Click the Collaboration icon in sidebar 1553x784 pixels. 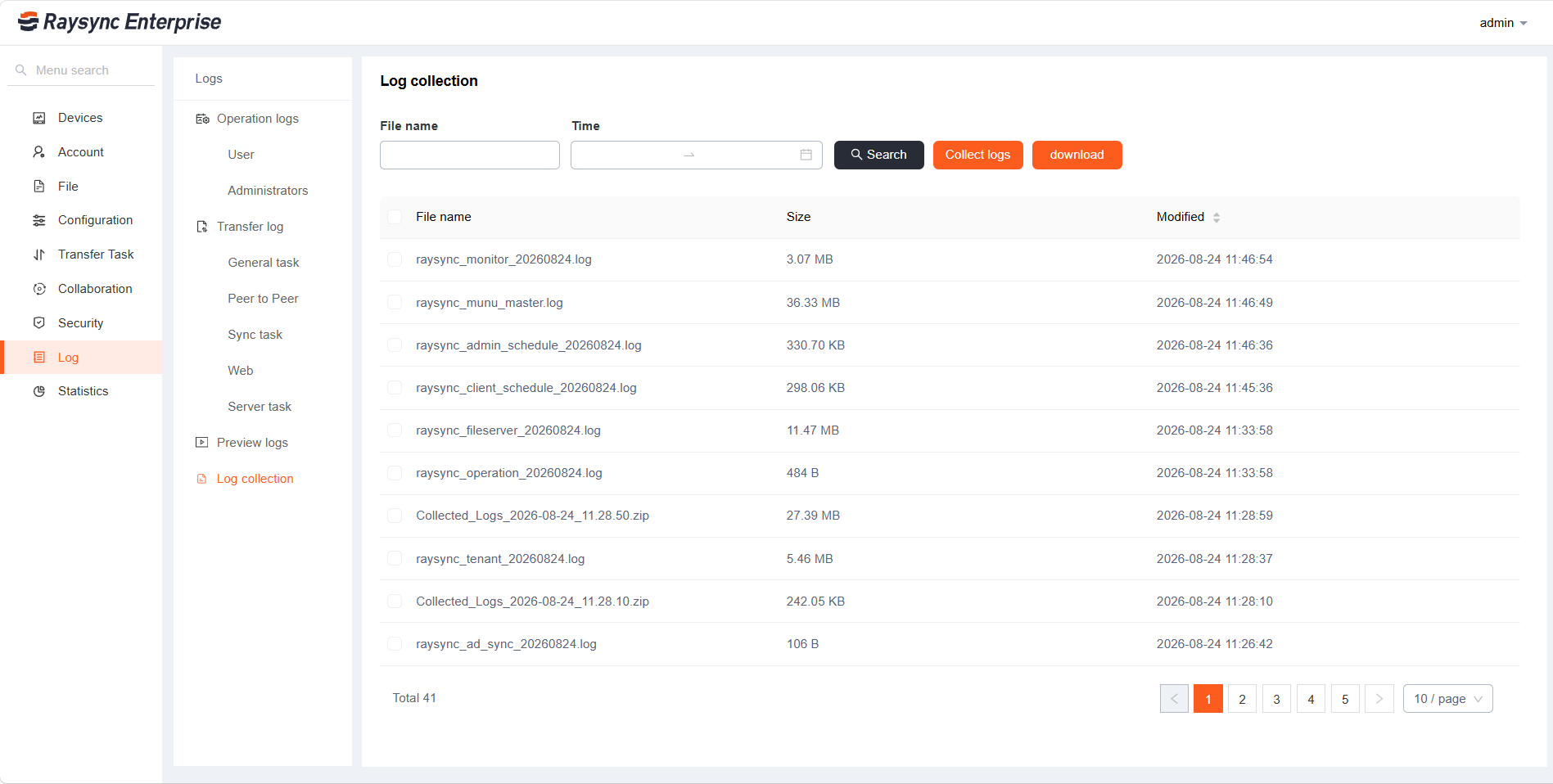point(38,289)
